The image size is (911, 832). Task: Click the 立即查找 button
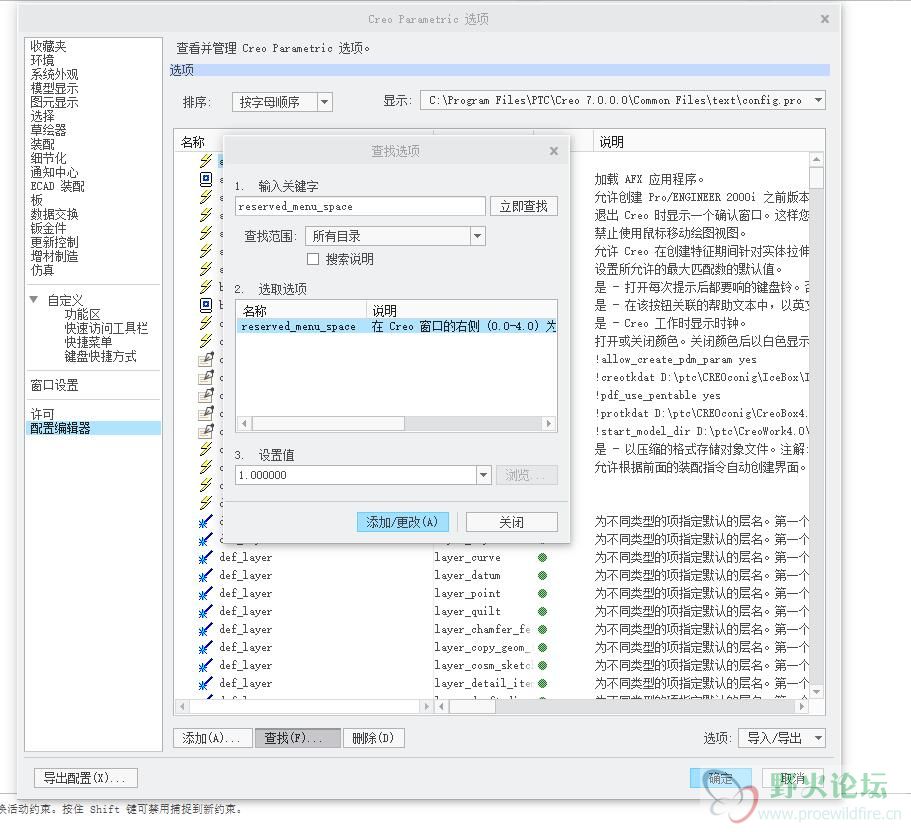(523, 206)
